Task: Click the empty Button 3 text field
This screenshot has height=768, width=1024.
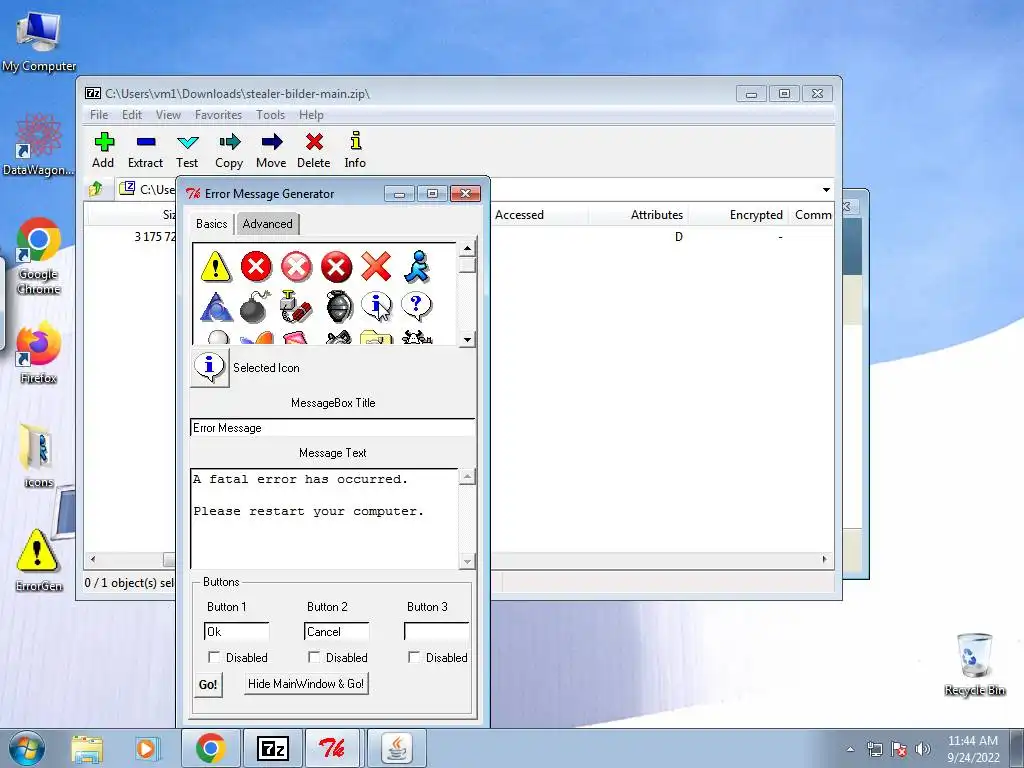Action: point(436,632)
